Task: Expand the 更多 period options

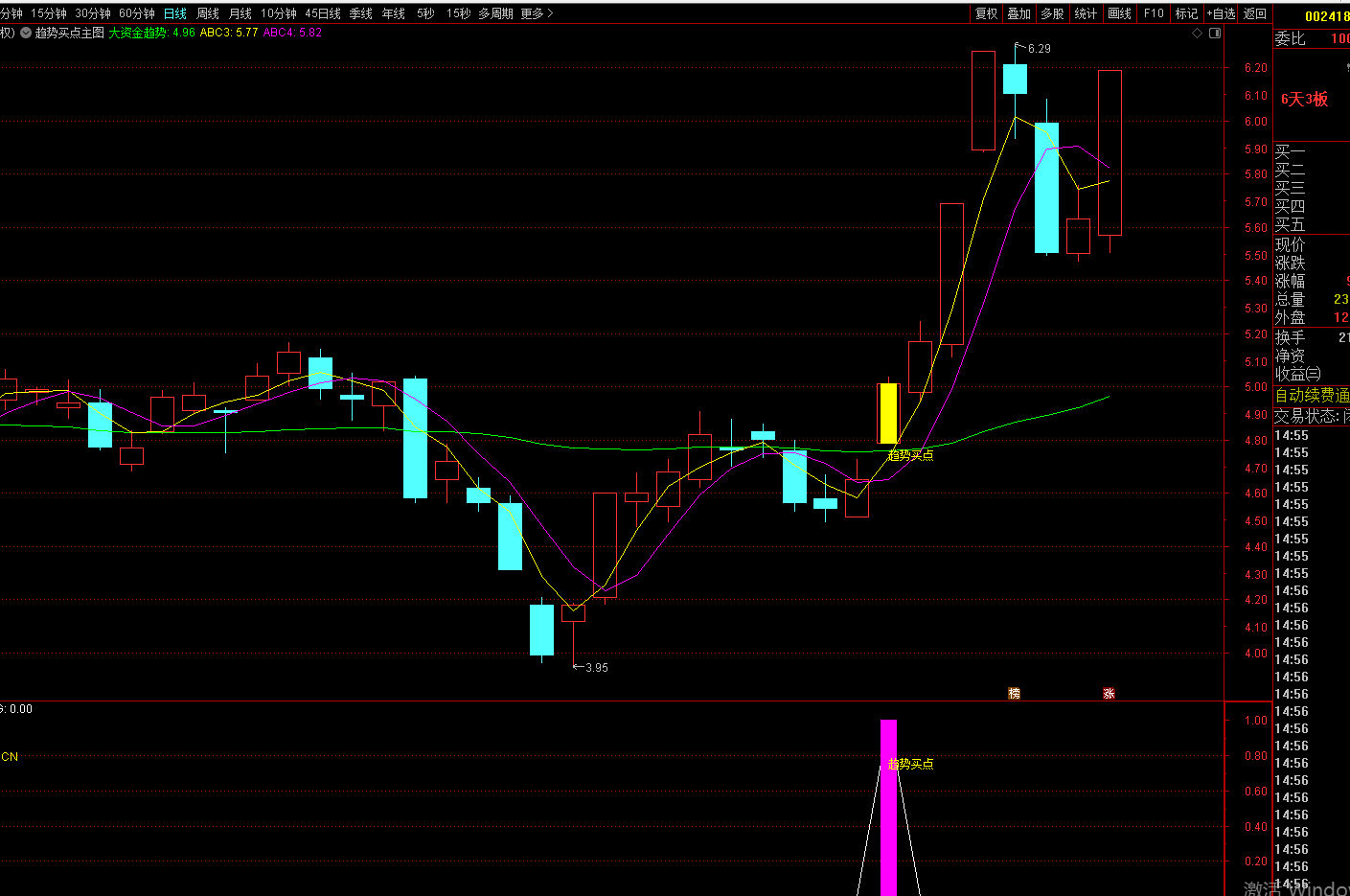Action: coord(537,13)
